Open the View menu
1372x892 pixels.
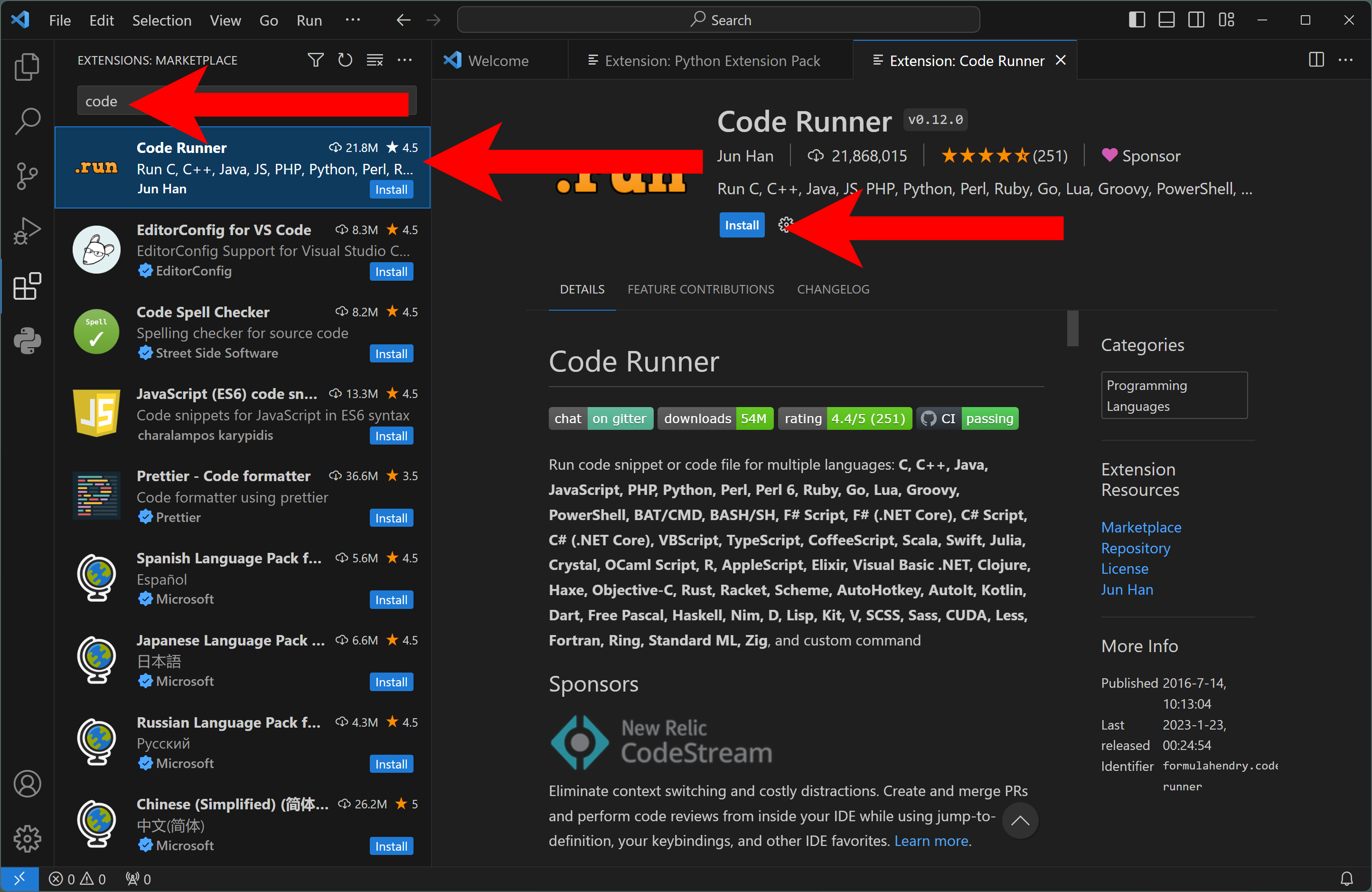[226, 20]
